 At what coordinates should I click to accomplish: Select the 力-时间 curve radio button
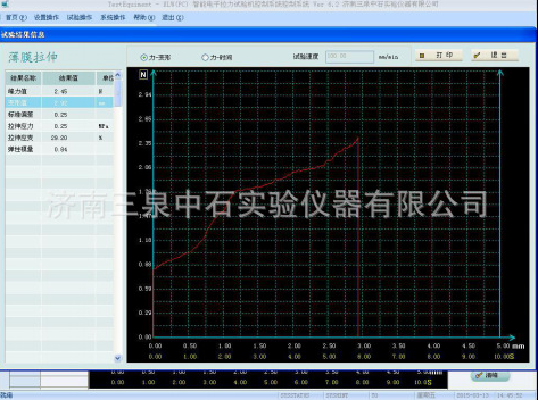pyautogui.click(x=205, y=57)
